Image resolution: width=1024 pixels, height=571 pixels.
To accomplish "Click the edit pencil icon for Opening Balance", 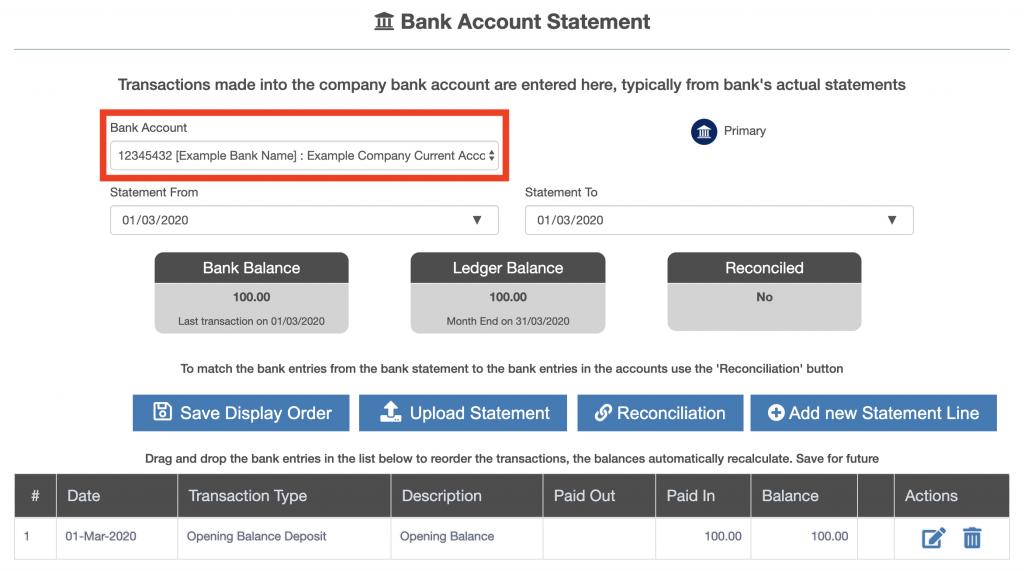I will (x=933, y=538).
